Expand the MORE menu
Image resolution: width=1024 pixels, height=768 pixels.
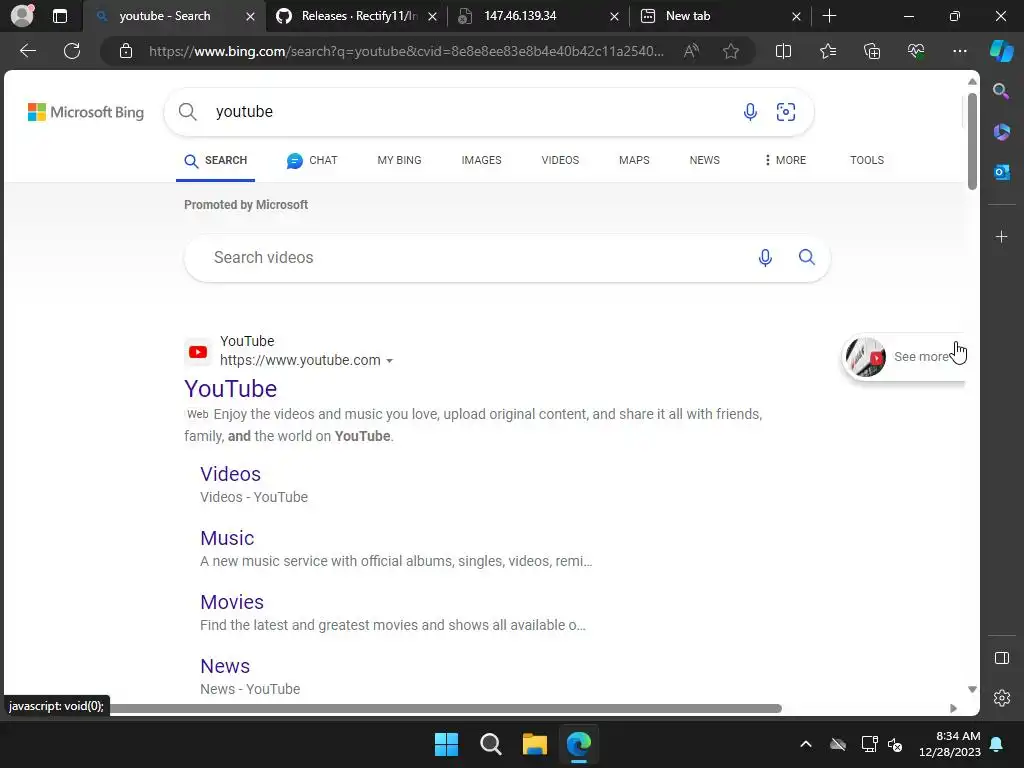coord(785,160)
